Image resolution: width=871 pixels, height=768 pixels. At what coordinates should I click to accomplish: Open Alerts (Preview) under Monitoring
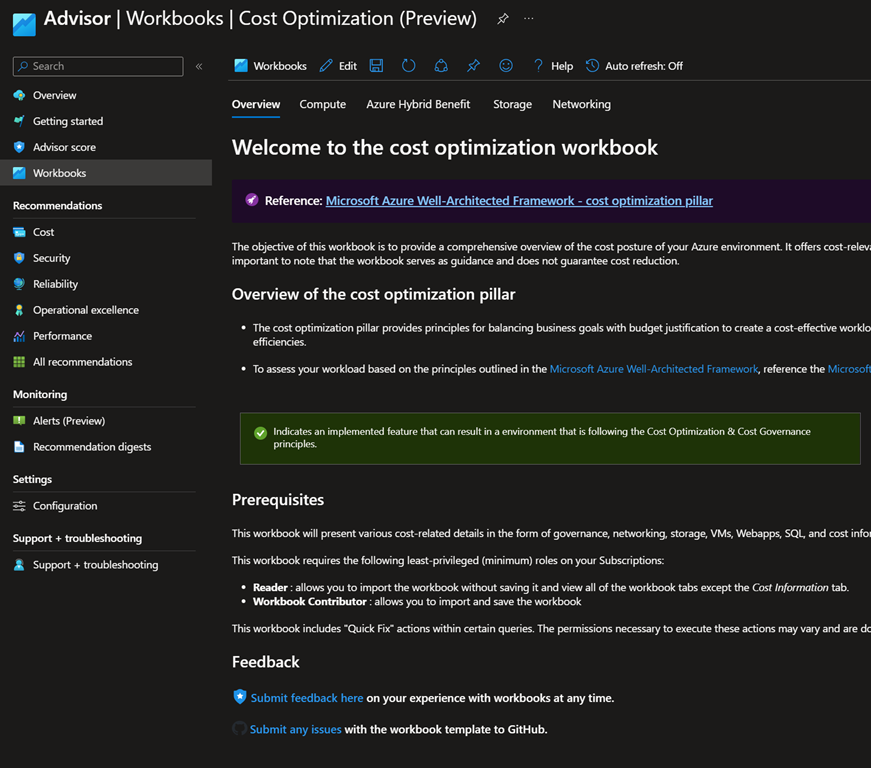click(68, 421)
